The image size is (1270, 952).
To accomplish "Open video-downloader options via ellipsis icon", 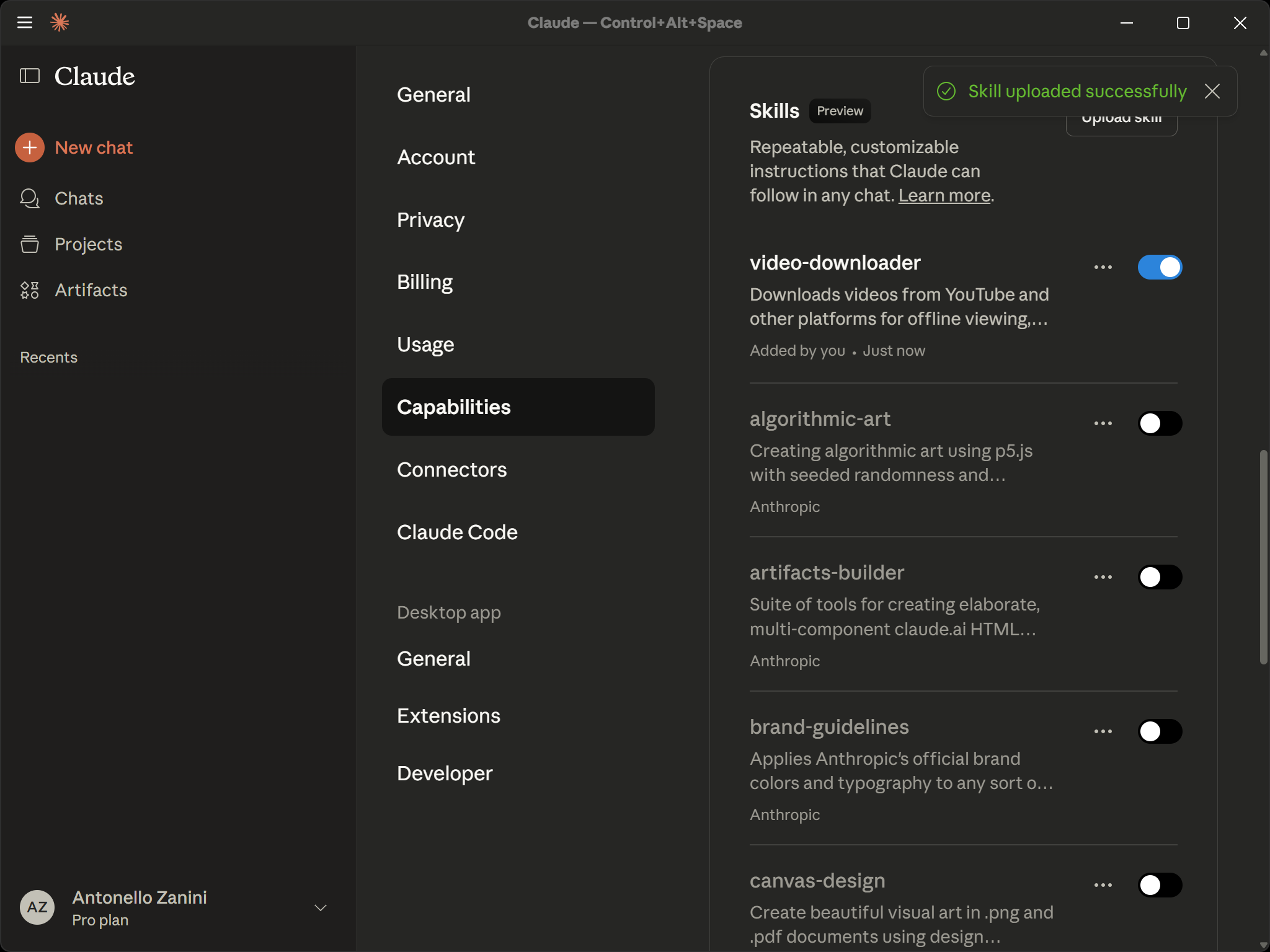I will click(1103, 267).
